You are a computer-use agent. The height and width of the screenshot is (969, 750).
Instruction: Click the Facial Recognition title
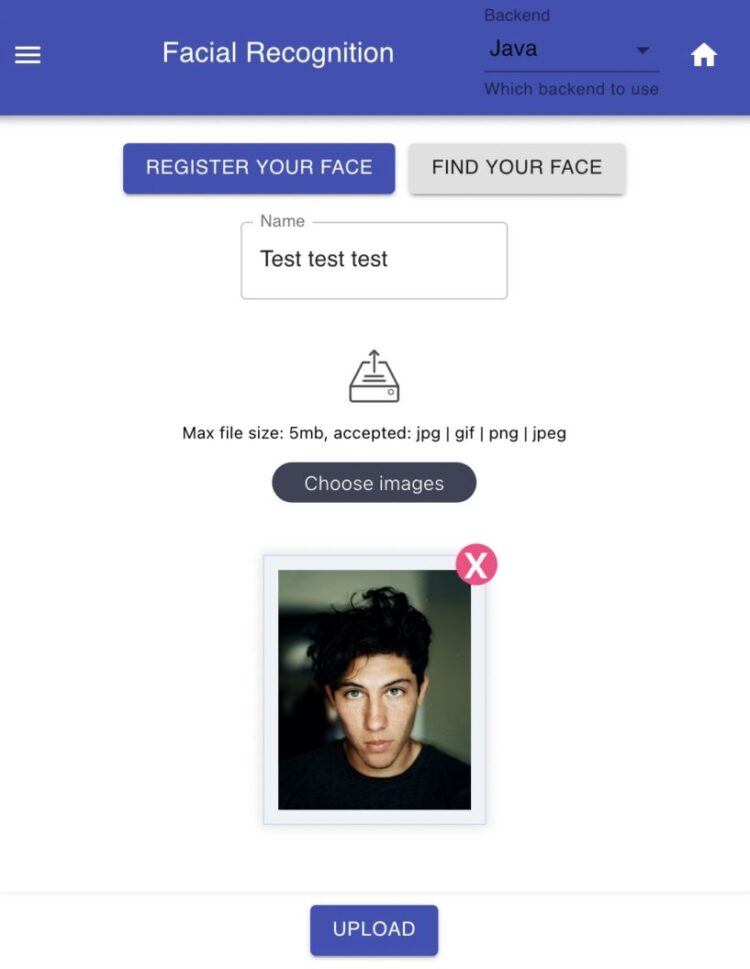click(x=278, y=53)
